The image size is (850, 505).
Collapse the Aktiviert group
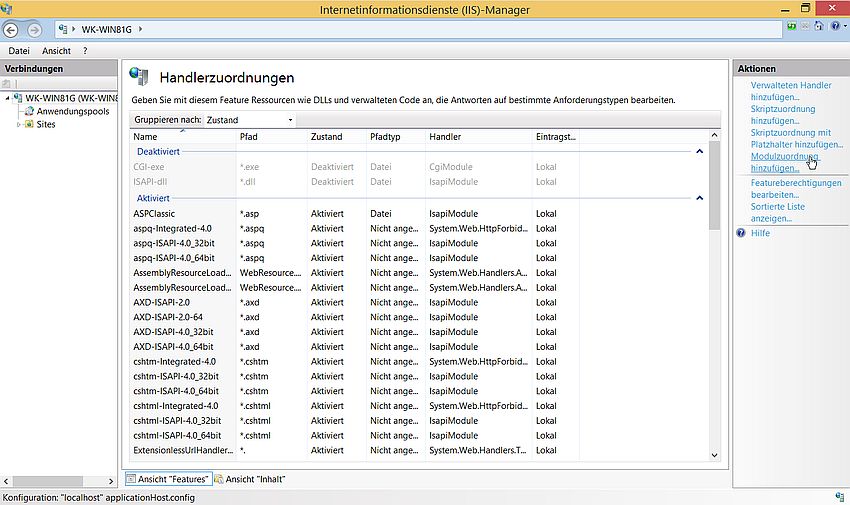[x=699, y=198]
